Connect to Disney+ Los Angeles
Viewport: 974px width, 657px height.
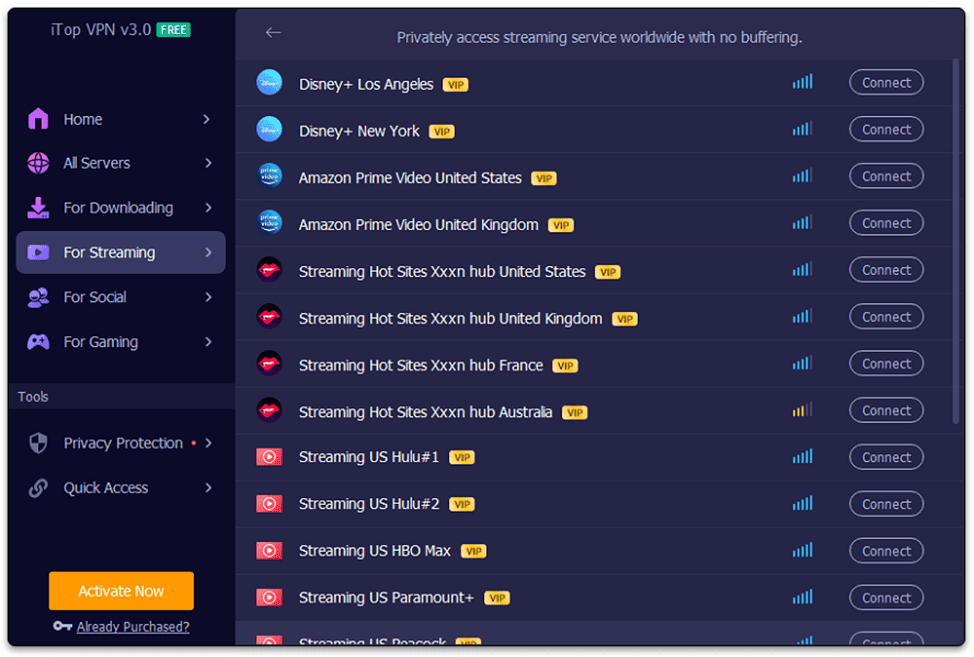pyautogui.click(x=886, y=83)
